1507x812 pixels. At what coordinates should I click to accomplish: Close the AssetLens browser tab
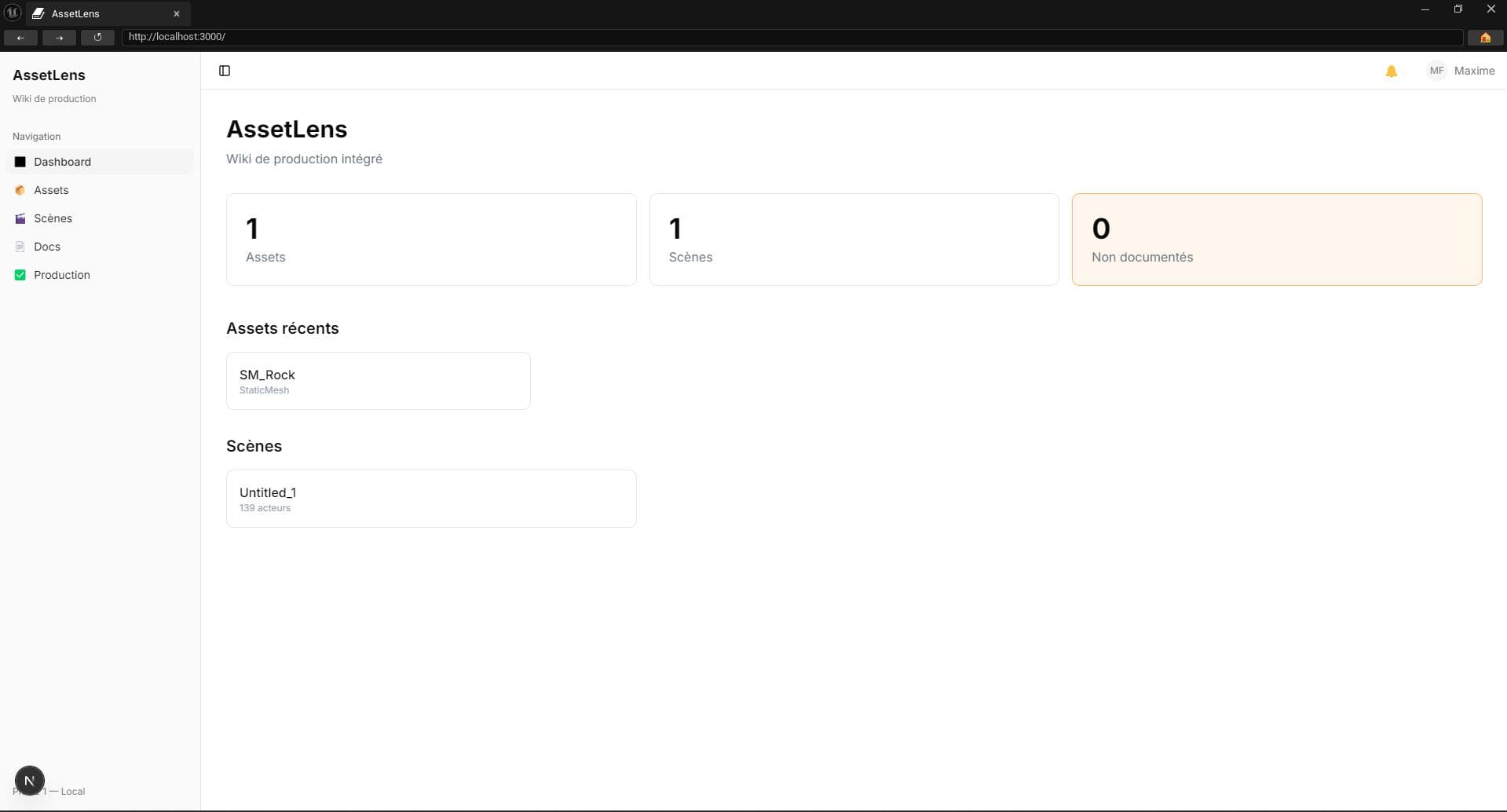click(x=177, y=14)
